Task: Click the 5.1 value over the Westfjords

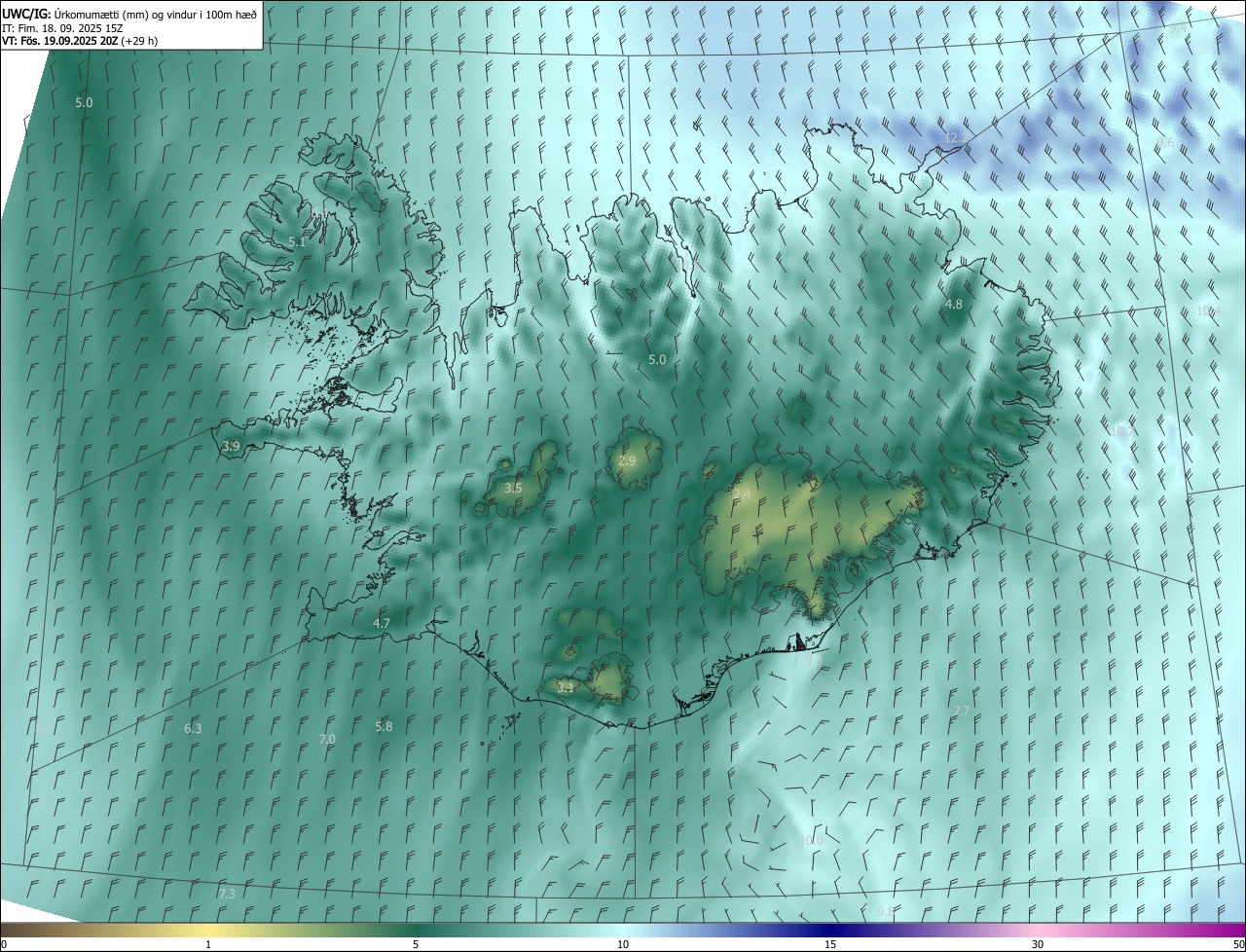Action: point(297,241)
